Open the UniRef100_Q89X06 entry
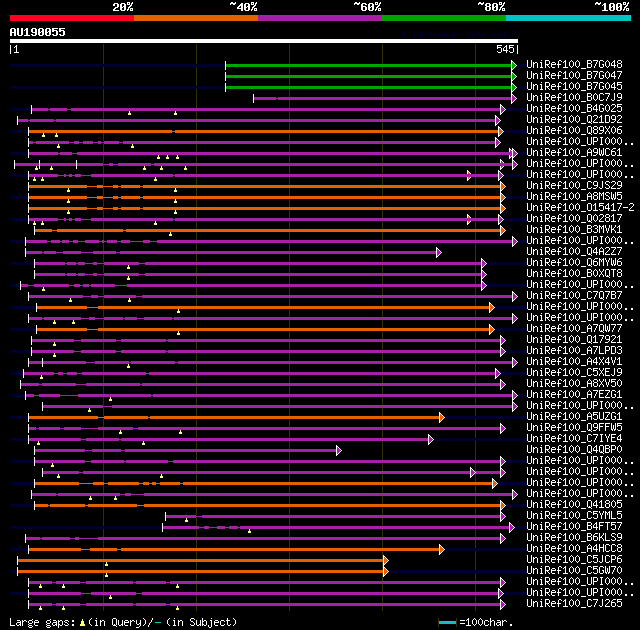The height and width of the screenshot is (630, 640). point(574,131)
